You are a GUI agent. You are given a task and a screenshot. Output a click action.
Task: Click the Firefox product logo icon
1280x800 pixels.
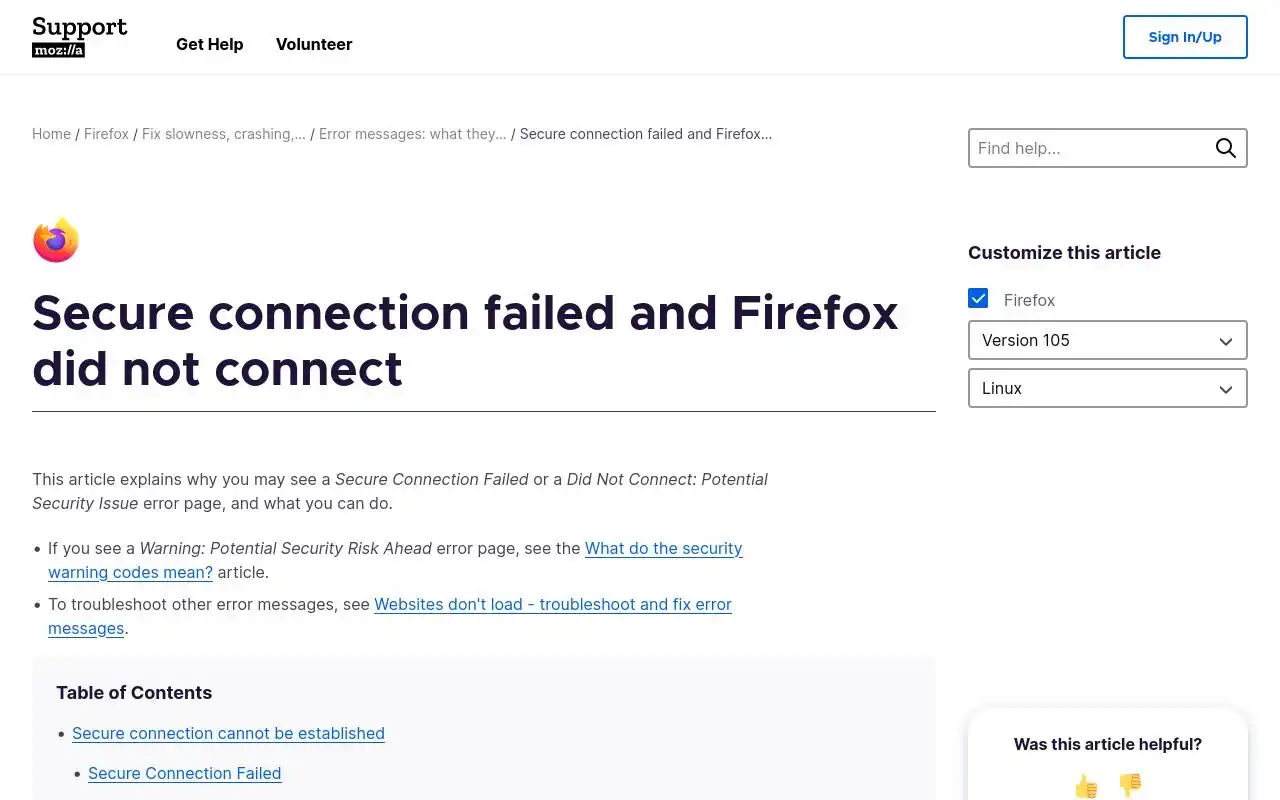(x=56, y=240)
